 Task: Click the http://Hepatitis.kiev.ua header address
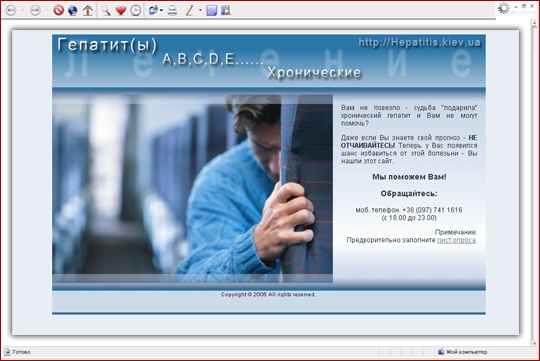click(x=419, y=42)
